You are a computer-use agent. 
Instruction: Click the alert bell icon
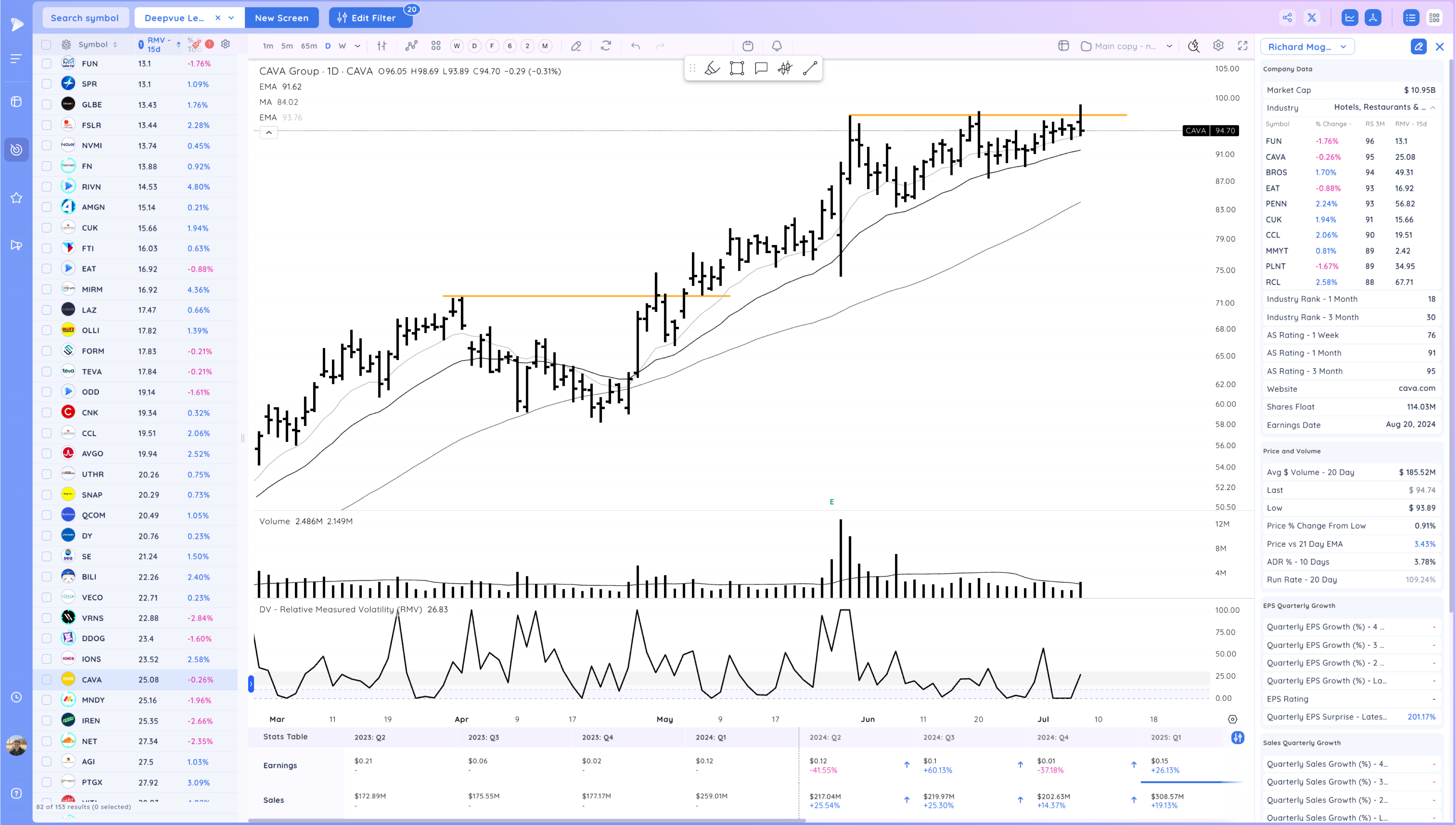coord(777,46)
